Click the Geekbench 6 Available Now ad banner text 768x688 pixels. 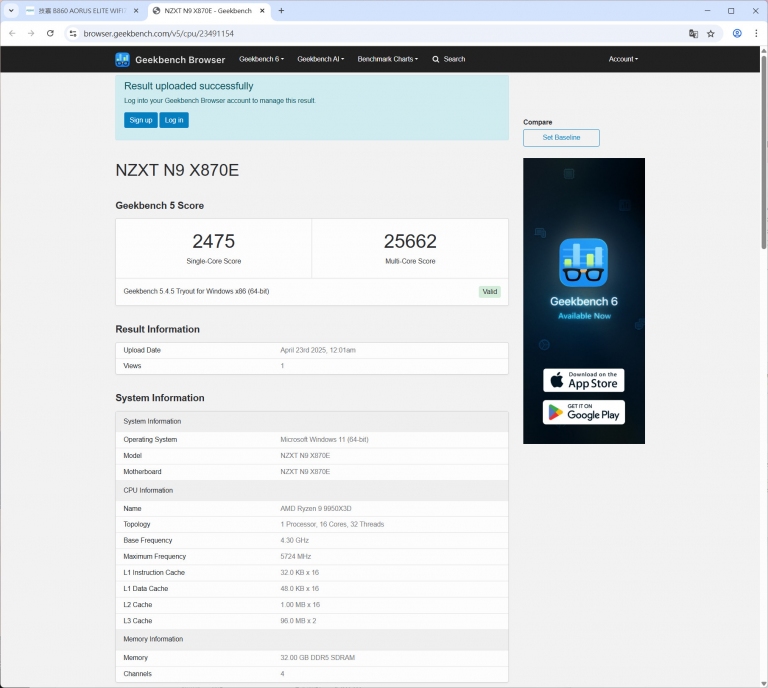point(584,308)
